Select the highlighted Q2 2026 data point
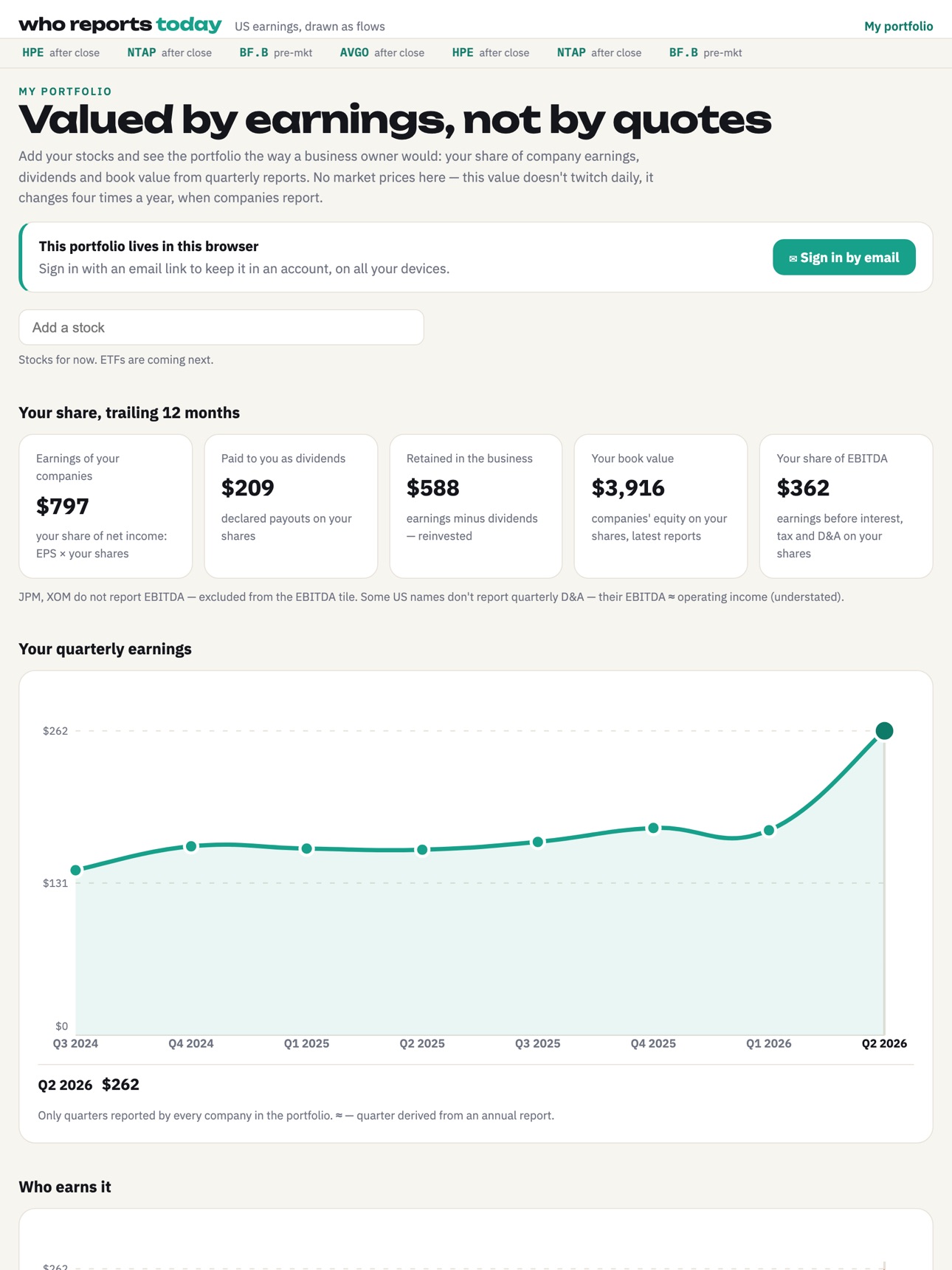The width and height of the screenshot is (952, 1270). click(884, 731)
